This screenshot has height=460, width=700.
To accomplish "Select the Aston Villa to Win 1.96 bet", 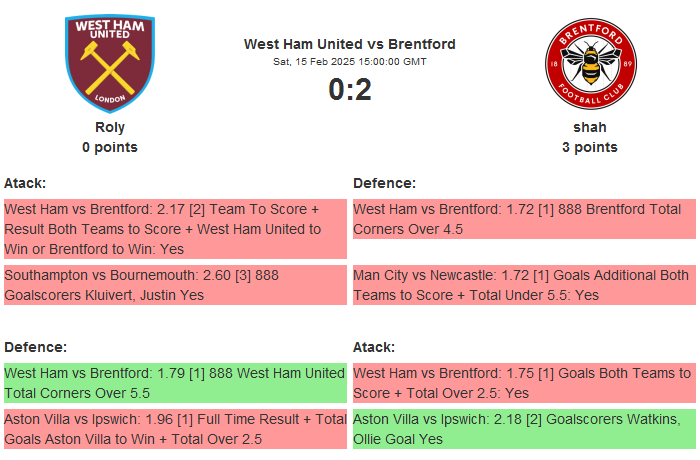I will [x=175, y=429].
